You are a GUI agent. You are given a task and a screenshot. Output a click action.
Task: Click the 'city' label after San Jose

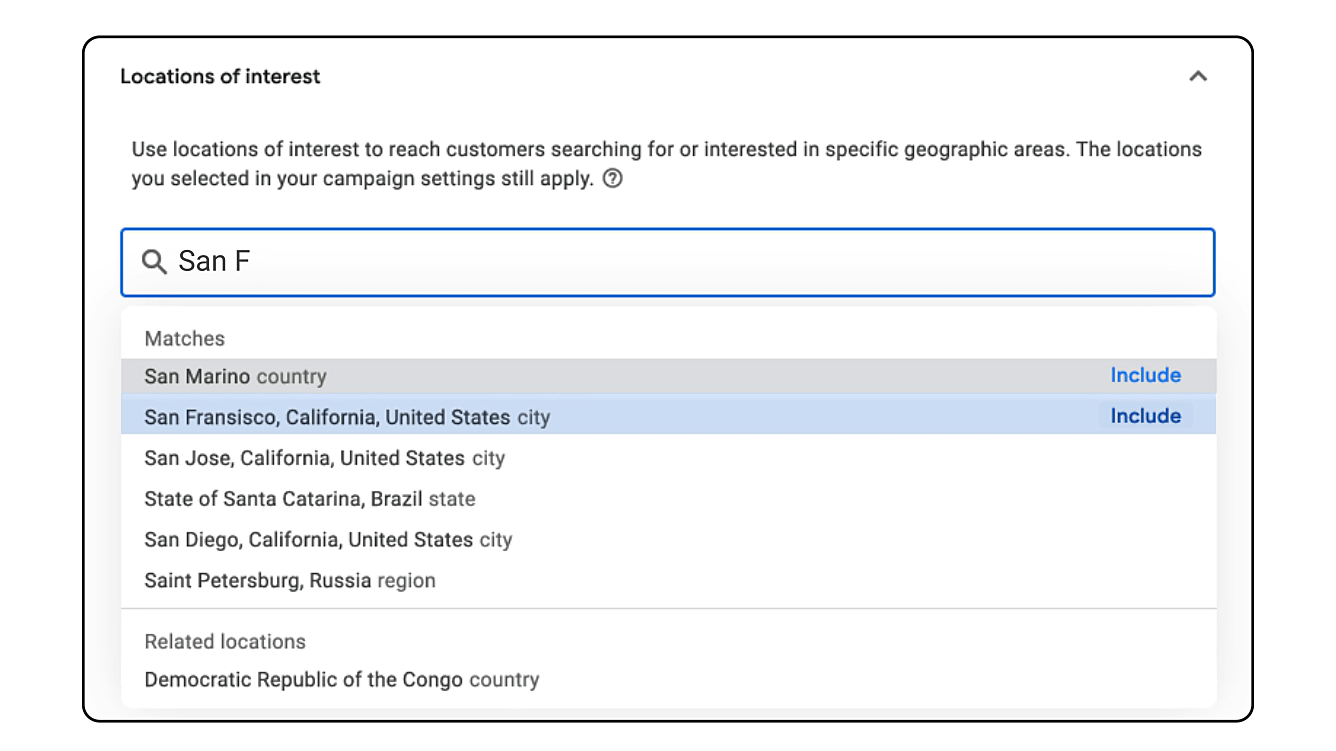[x=489, y=458]
